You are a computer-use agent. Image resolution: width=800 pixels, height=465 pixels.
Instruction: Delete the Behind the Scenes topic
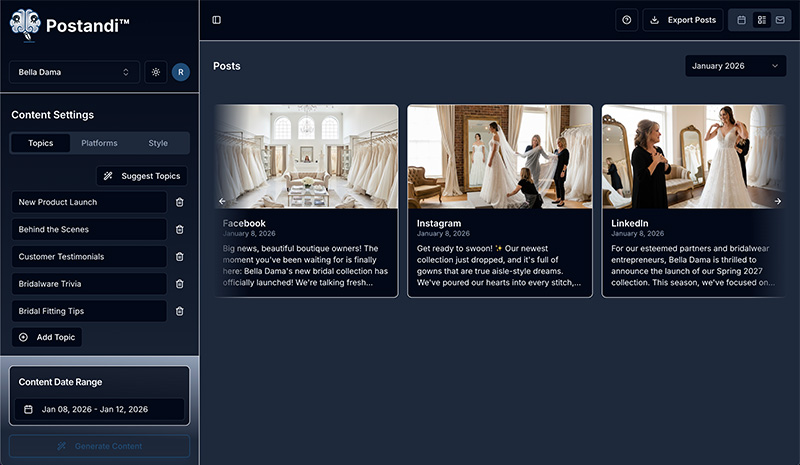[x=180, y=229]
